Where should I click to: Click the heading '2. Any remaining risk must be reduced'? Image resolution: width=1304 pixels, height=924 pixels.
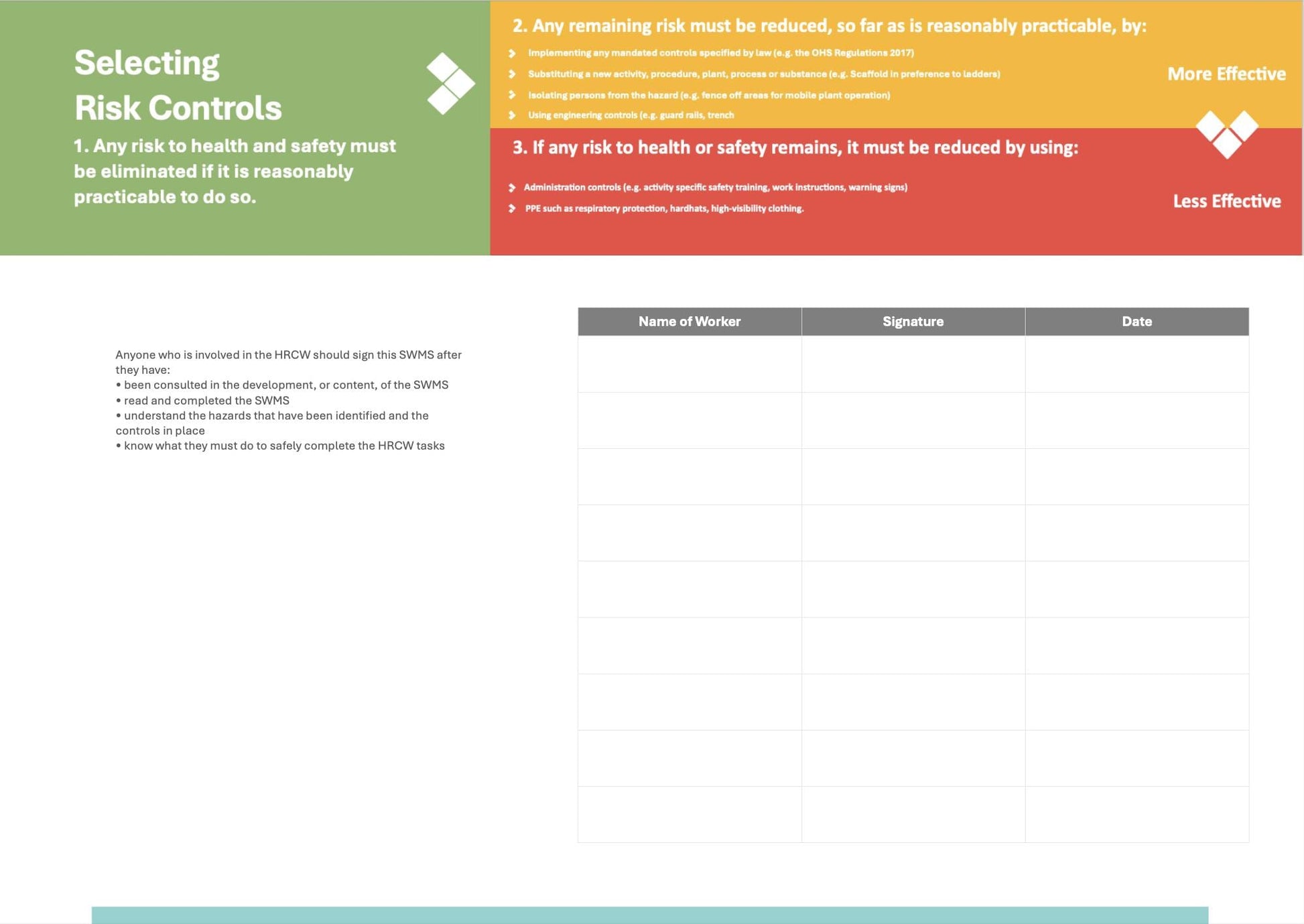[830, 25]
